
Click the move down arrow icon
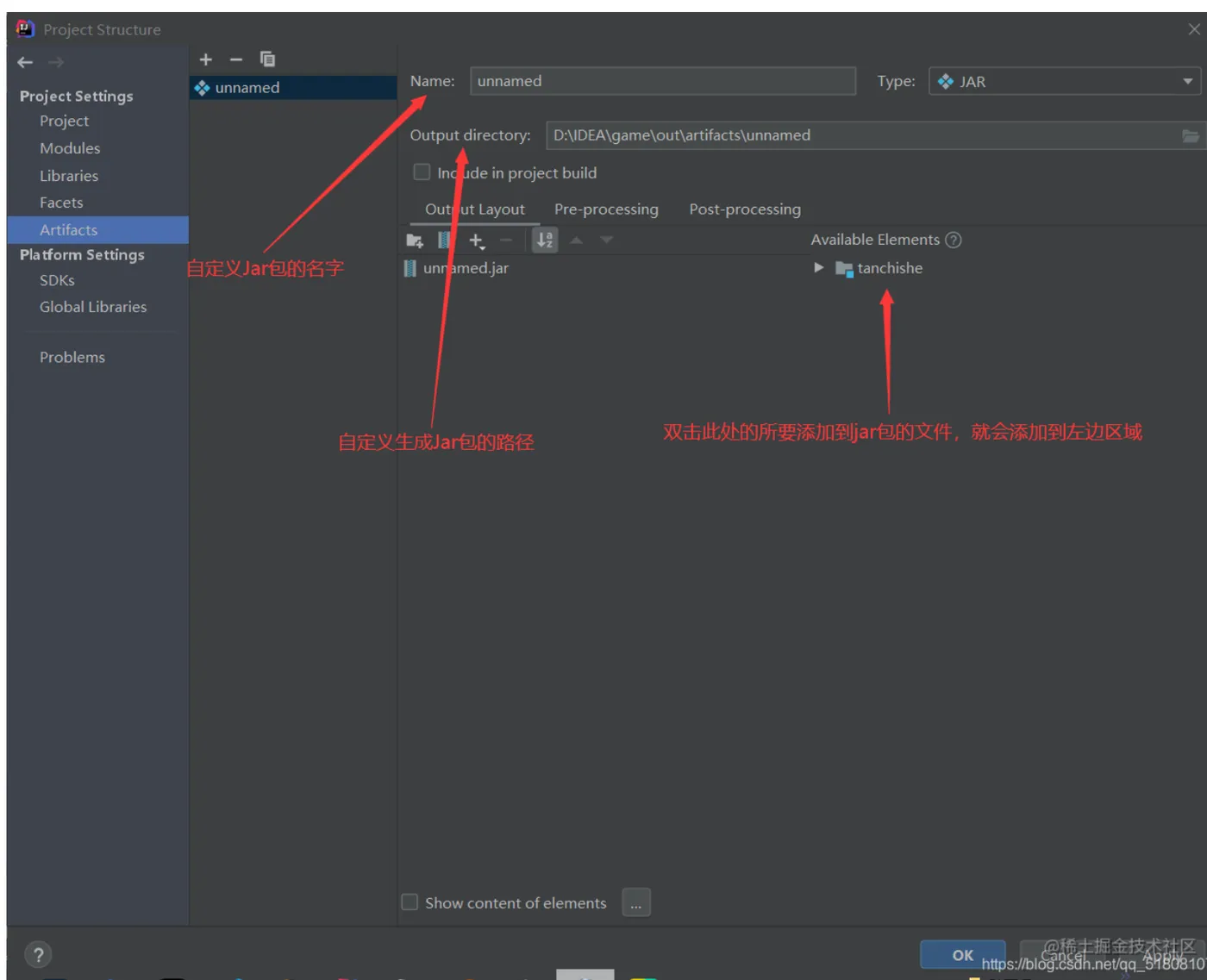point(607,240)
